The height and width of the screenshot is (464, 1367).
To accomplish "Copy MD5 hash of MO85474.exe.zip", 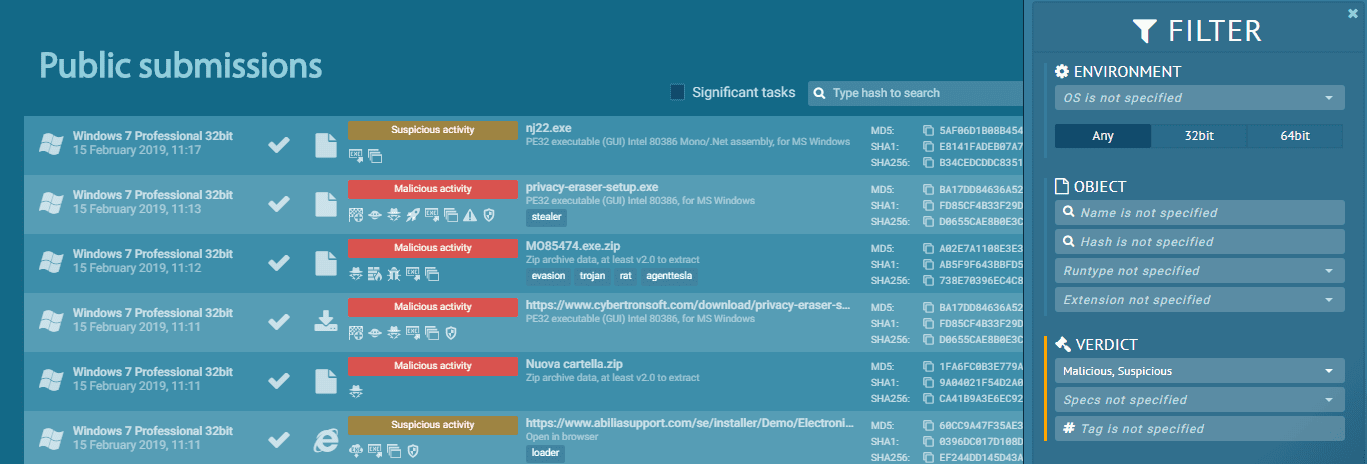I will coord(929,248).
